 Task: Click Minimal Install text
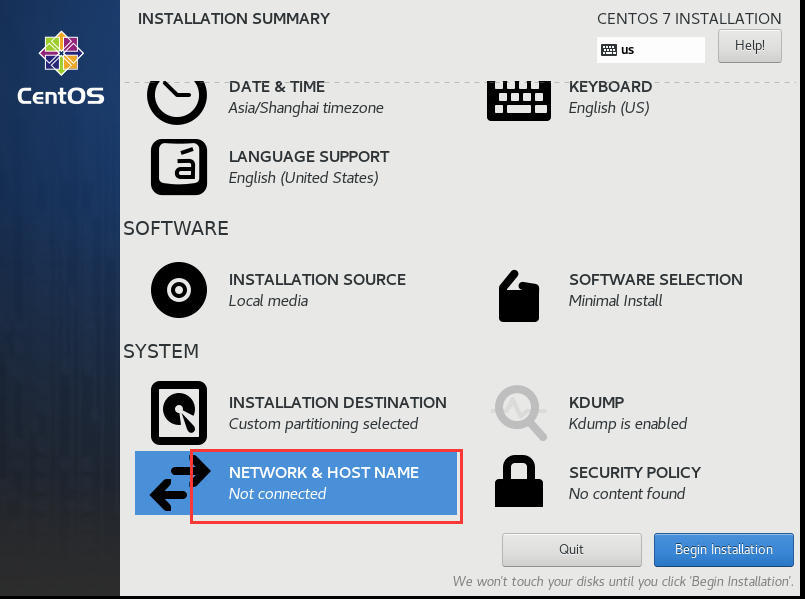[x=616, y=301]
